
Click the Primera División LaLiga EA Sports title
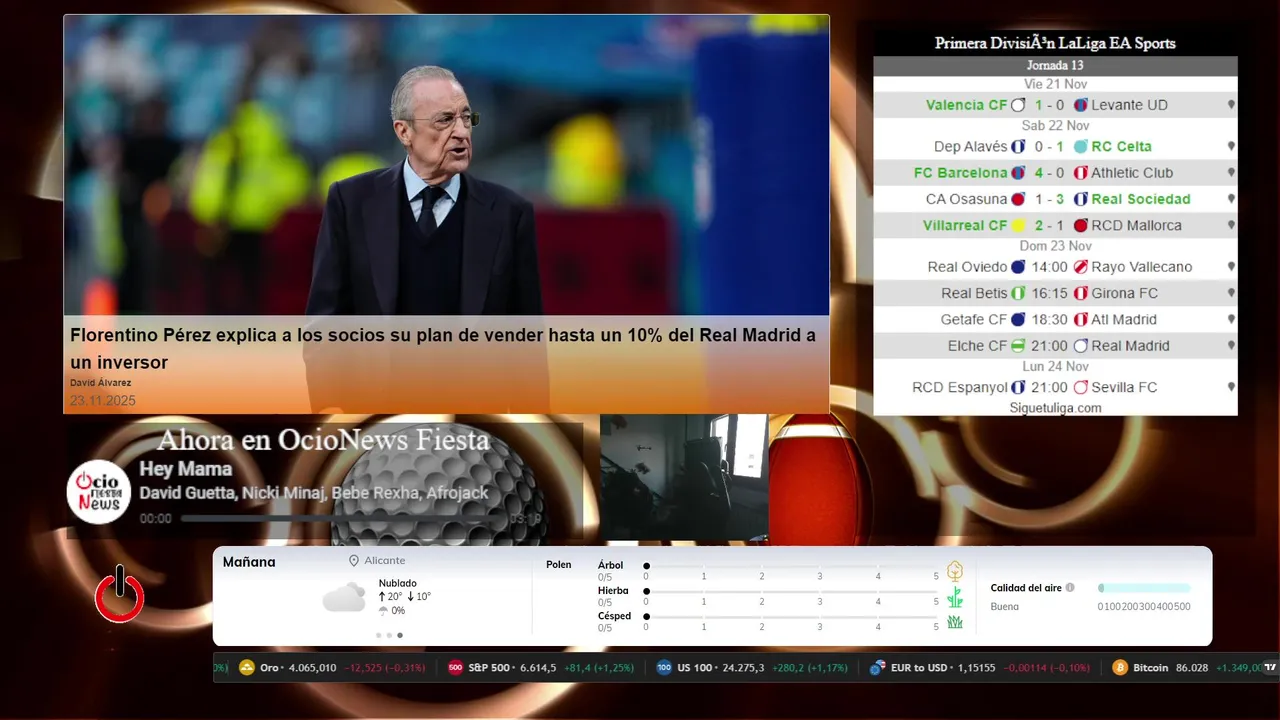1055,43
